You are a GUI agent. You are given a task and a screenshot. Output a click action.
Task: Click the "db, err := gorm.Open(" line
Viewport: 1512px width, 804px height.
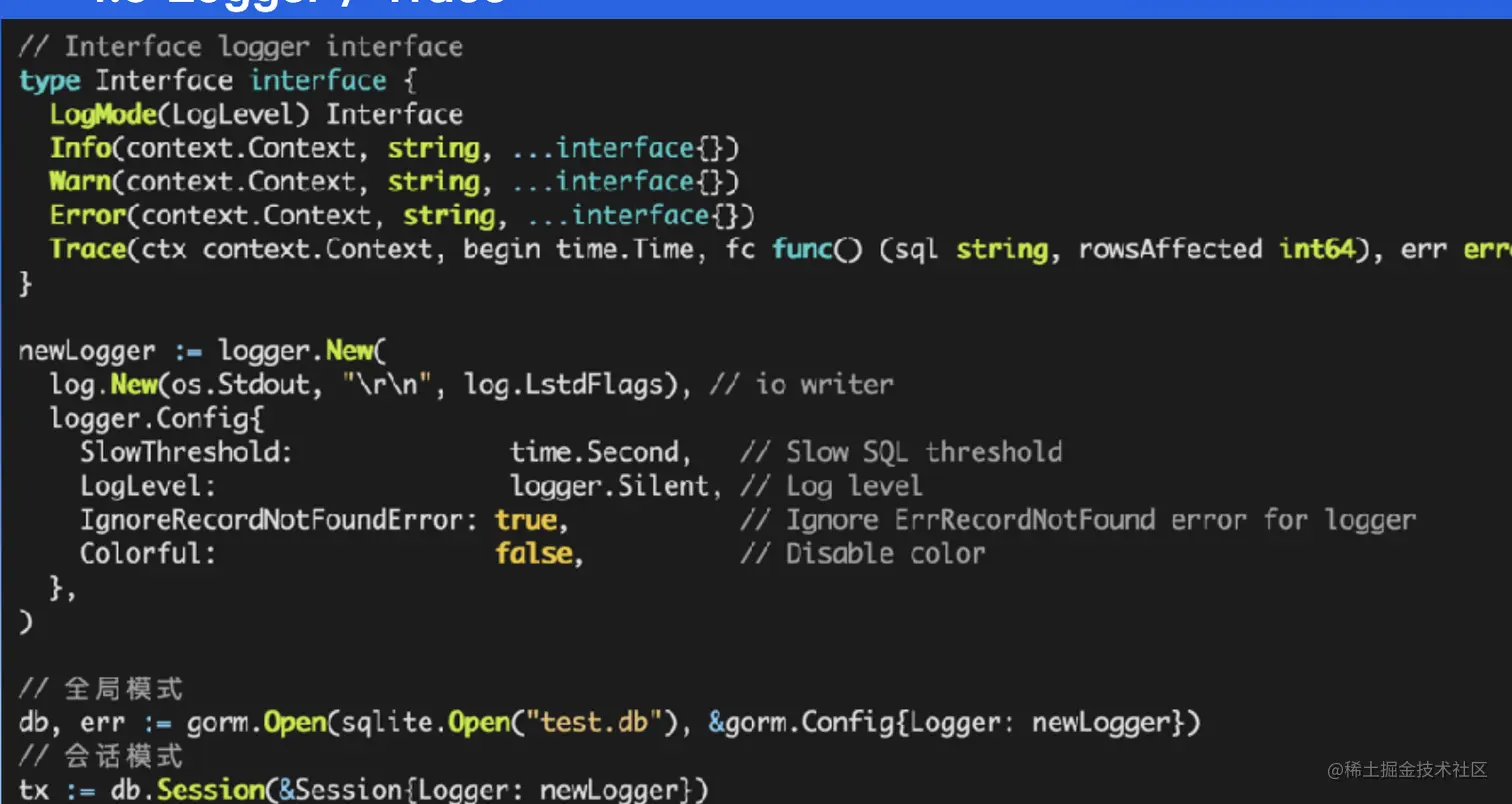coord(609,722)
